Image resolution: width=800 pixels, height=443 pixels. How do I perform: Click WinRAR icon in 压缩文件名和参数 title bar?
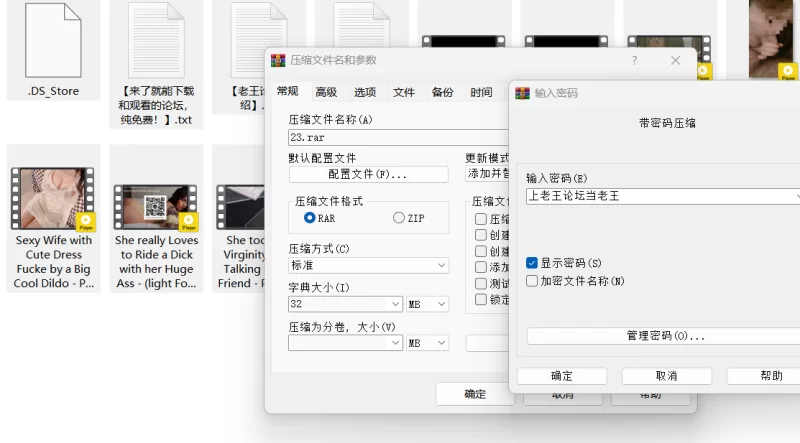(278, 61)
